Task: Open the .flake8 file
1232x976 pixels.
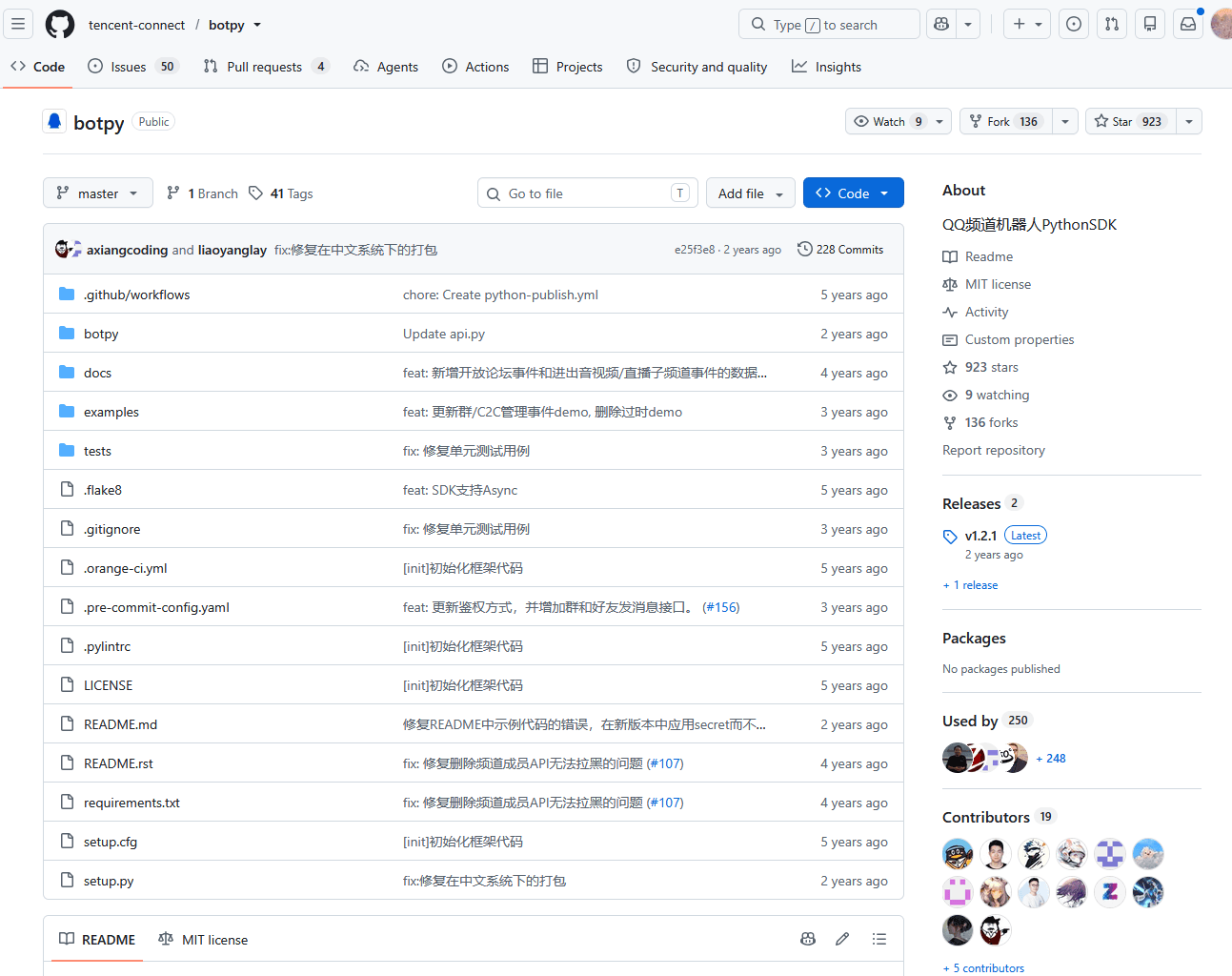Action: [x=103, y=490]
